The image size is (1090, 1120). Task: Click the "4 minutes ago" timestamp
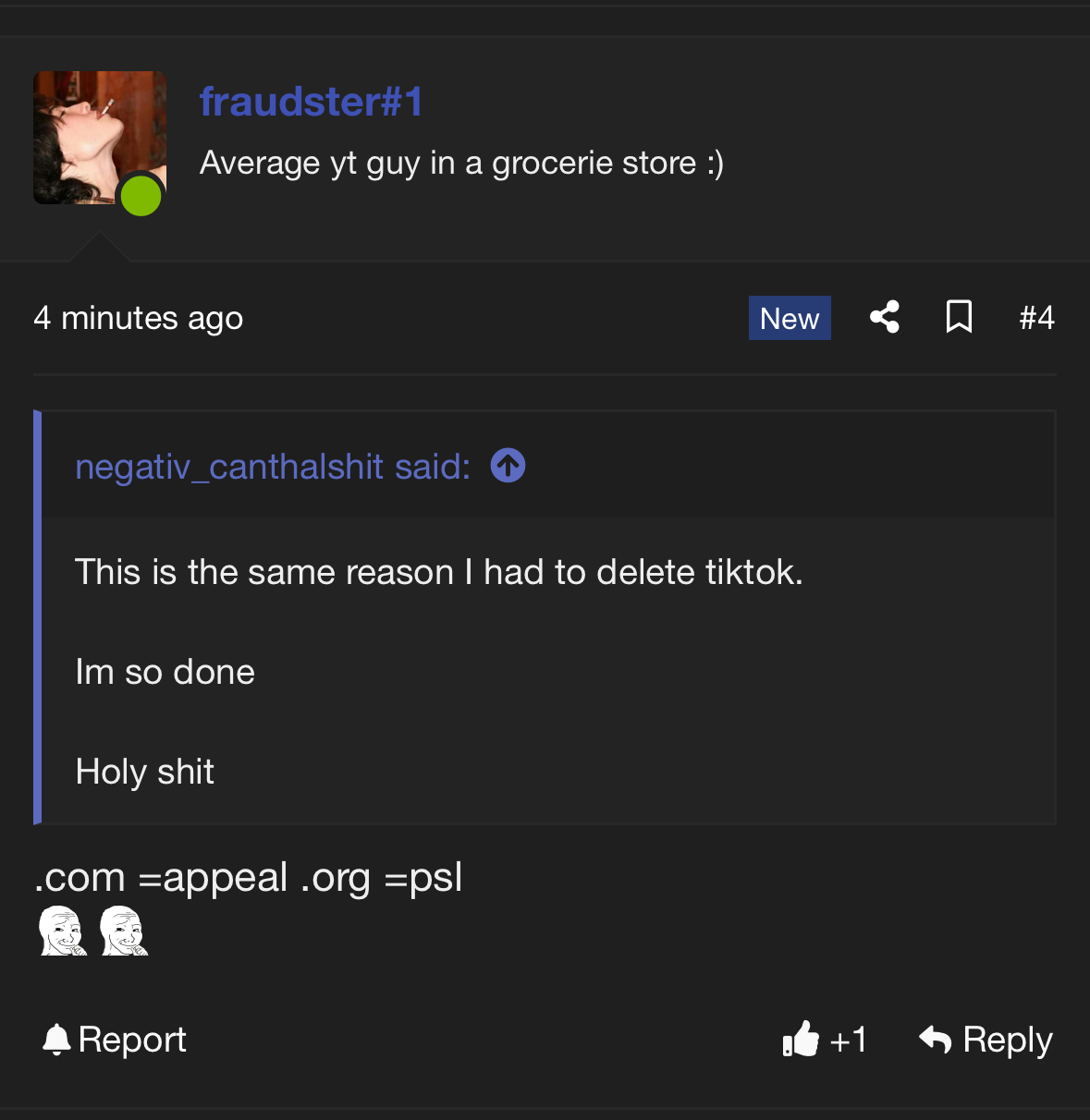(x=139, y=318)
